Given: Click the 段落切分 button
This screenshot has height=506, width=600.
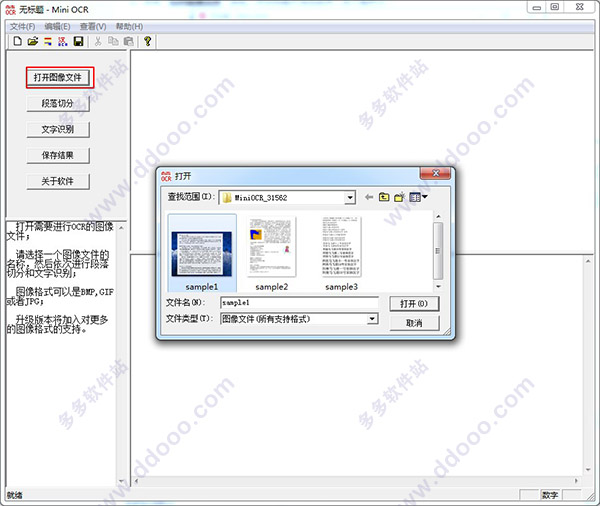Looking at the screenshot, I should pyautogui.click(x=58, y=103).
